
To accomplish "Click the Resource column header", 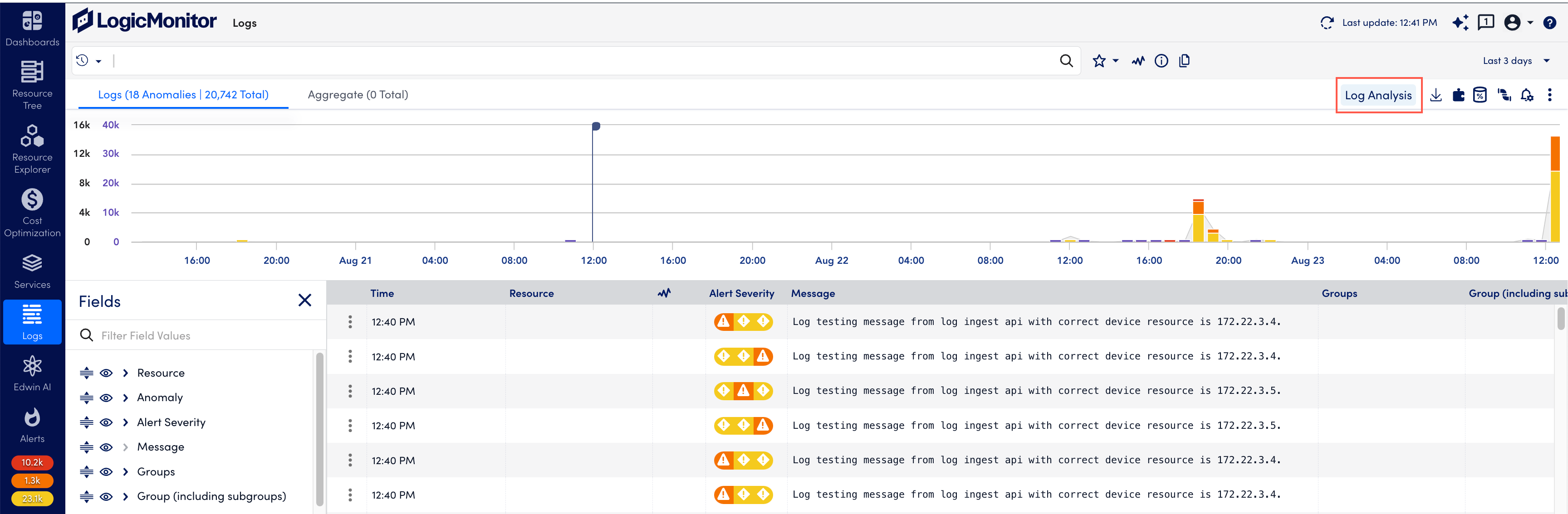I will (531, 293).
